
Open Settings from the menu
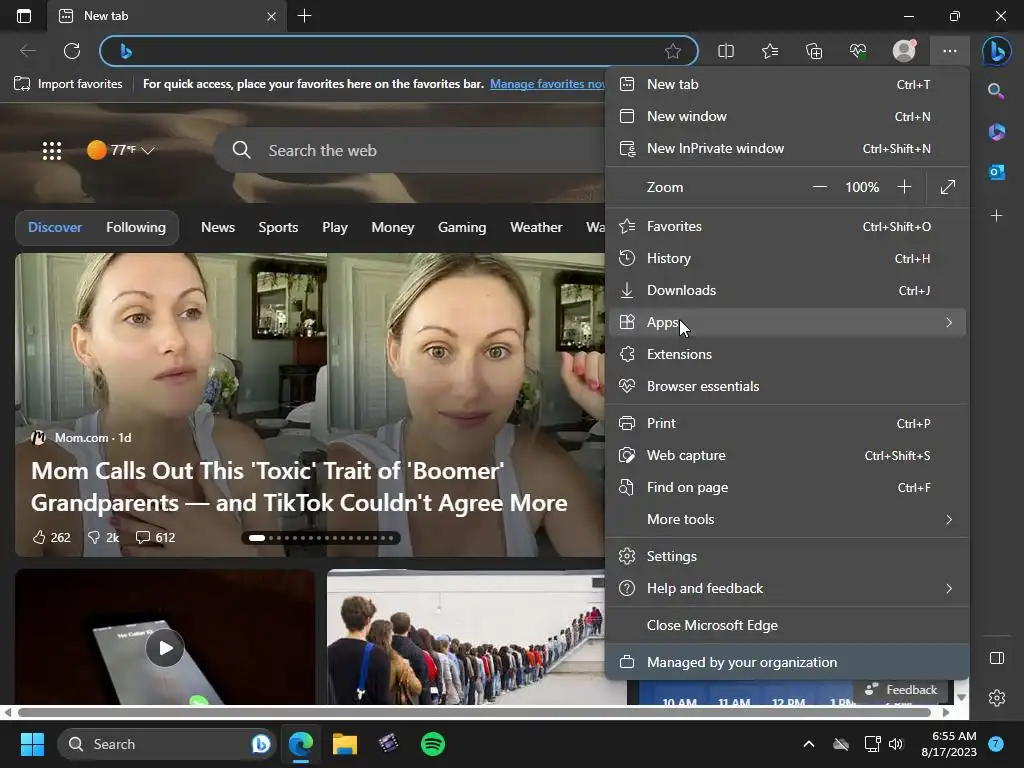tap(671, 556)
